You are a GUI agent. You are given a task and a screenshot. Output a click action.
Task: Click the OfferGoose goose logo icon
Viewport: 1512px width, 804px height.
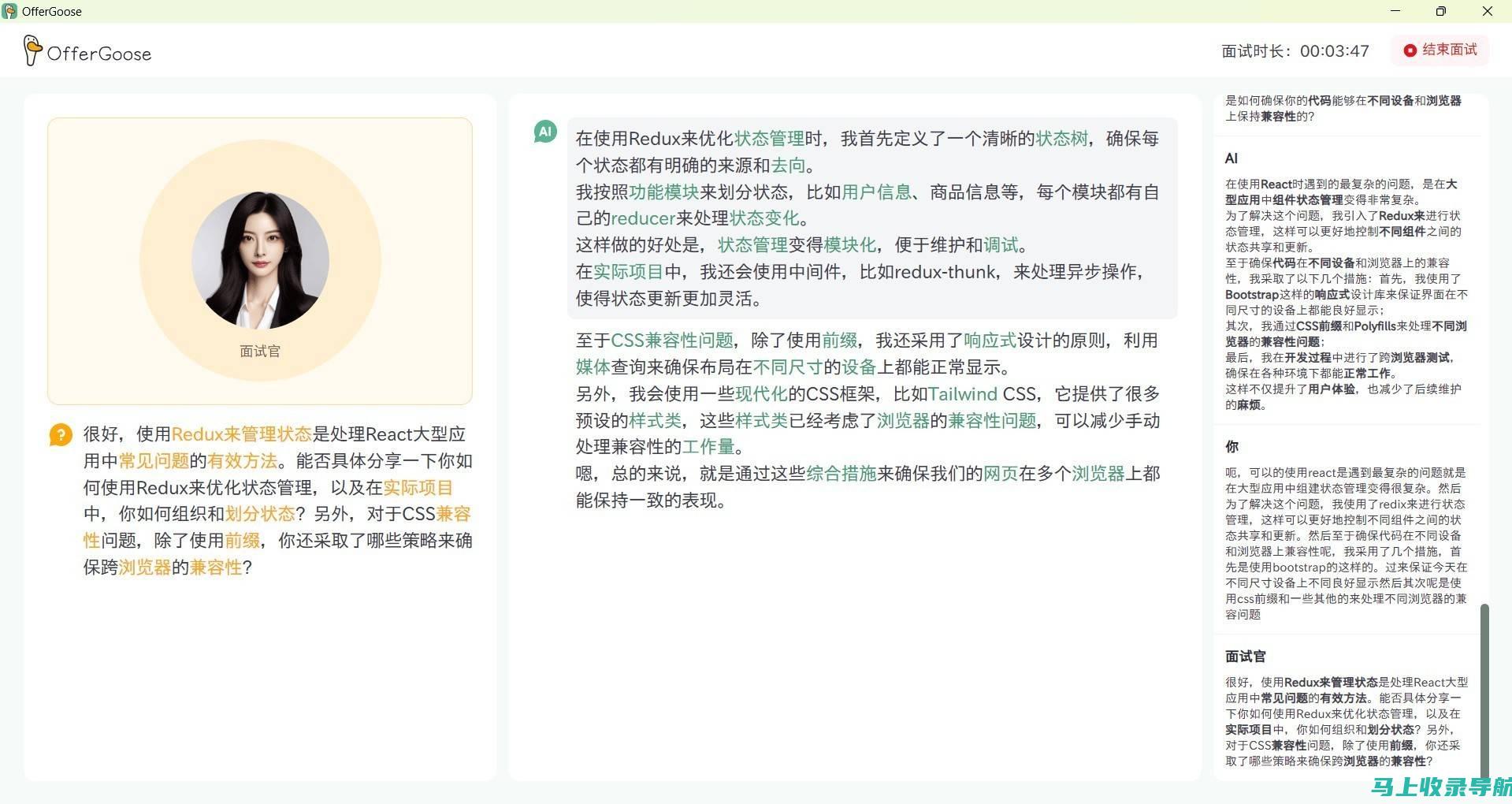[32, 50]
